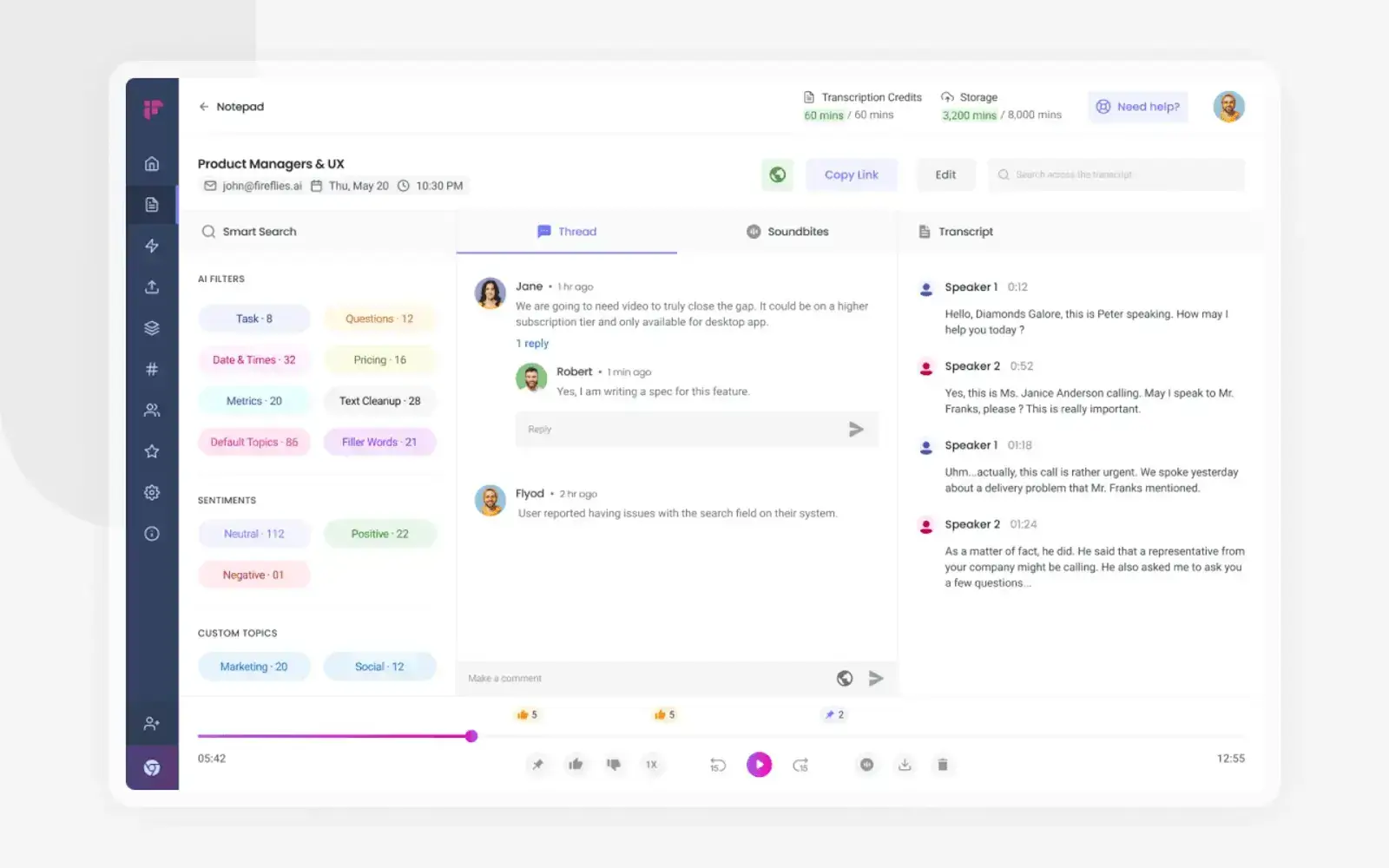Open the lightning bolt integrations icon

pyautogui.click(x=152, y=246)
